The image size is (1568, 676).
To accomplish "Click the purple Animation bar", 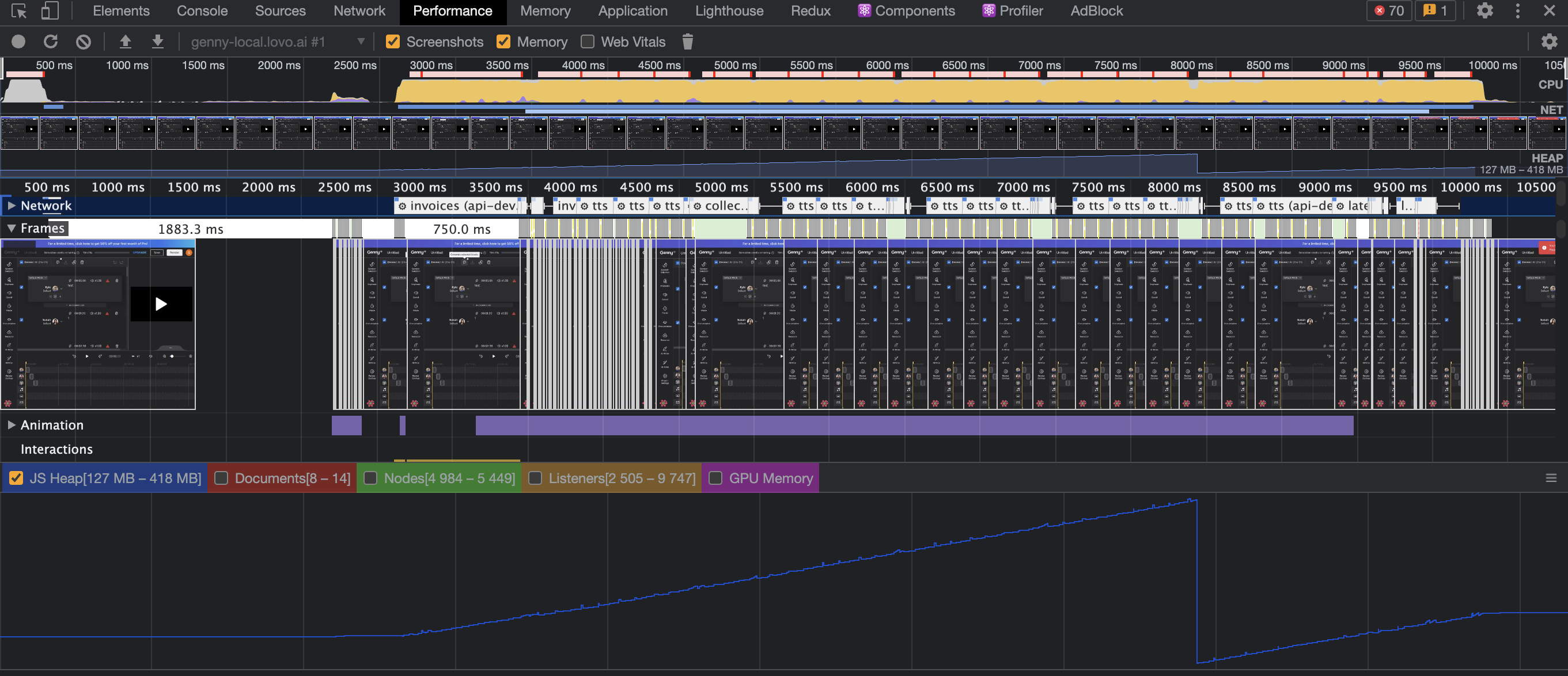I will click(913, 426).
